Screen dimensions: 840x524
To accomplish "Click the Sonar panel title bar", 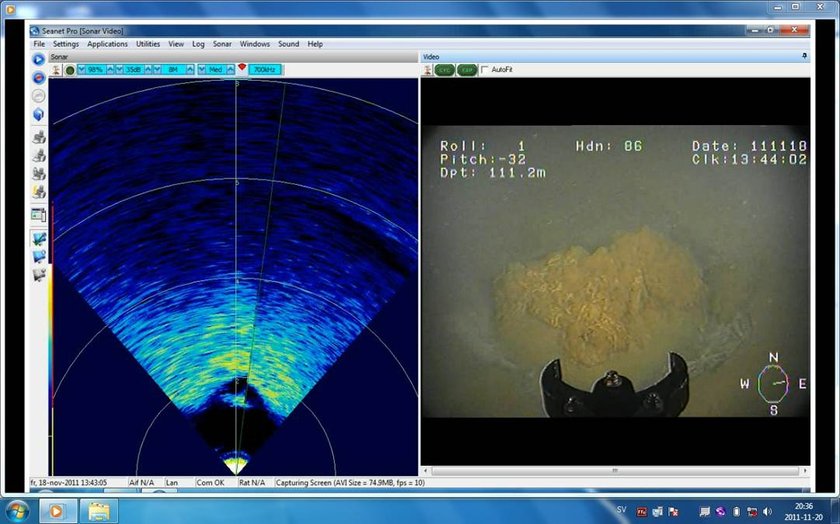I will [233, 57].
